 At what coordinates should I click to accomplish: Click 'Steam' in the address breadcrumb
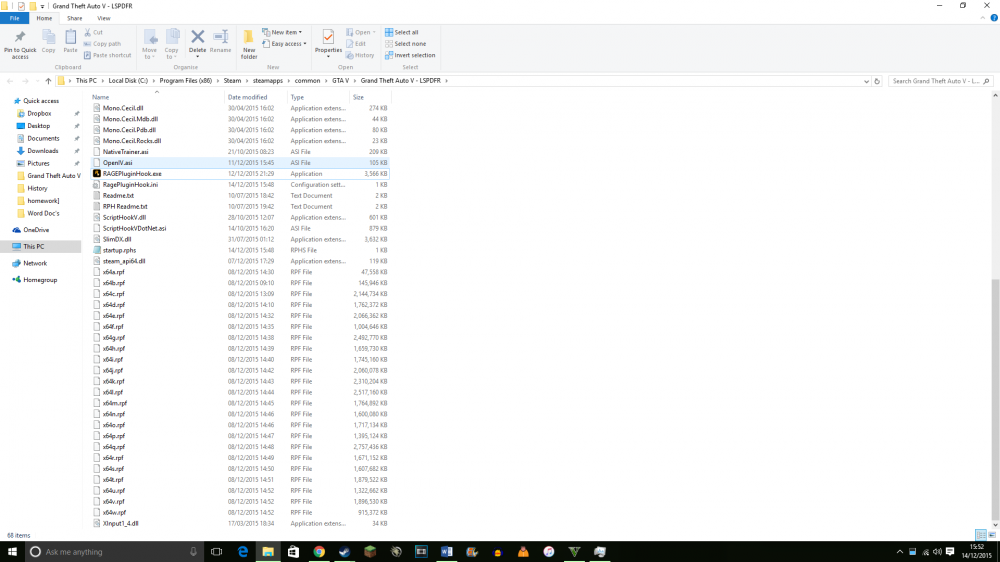point(232,81)
